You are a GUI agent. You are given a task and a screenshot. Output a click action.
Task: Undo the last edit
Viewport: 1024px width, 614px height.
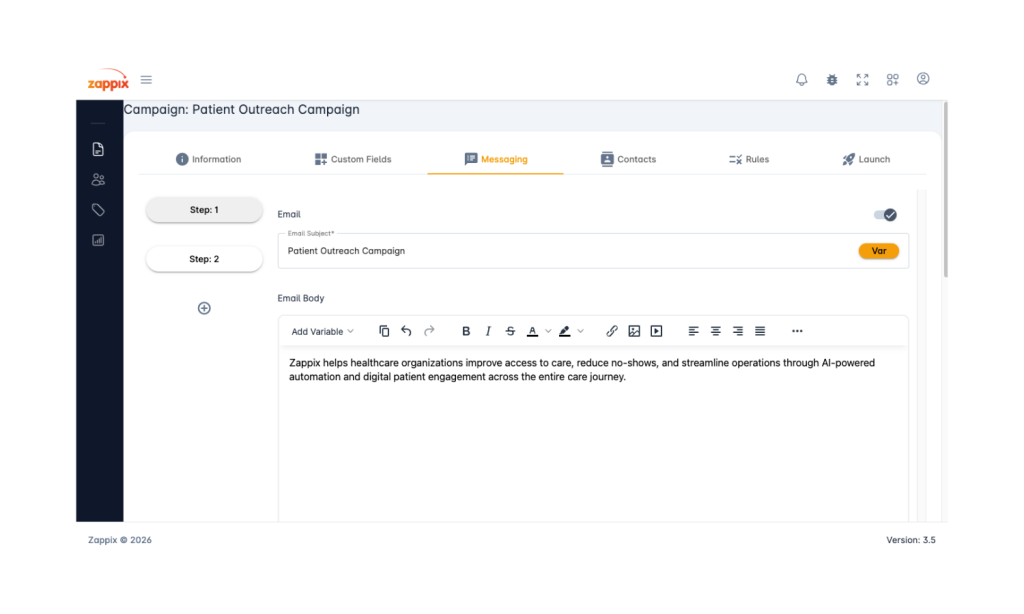point(406,331)
